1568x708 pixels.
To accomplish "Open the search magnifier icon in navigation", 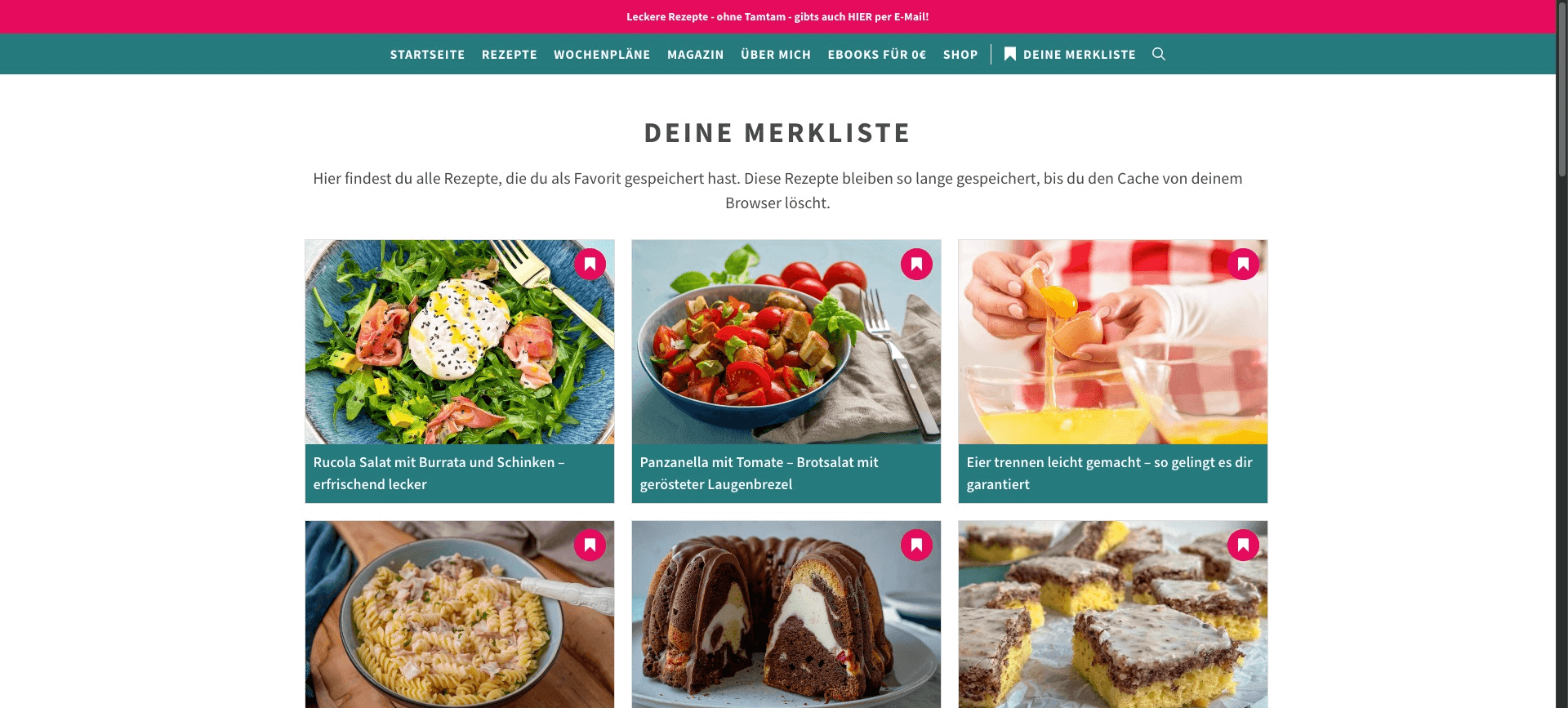I will click(x=1158, y=54).
